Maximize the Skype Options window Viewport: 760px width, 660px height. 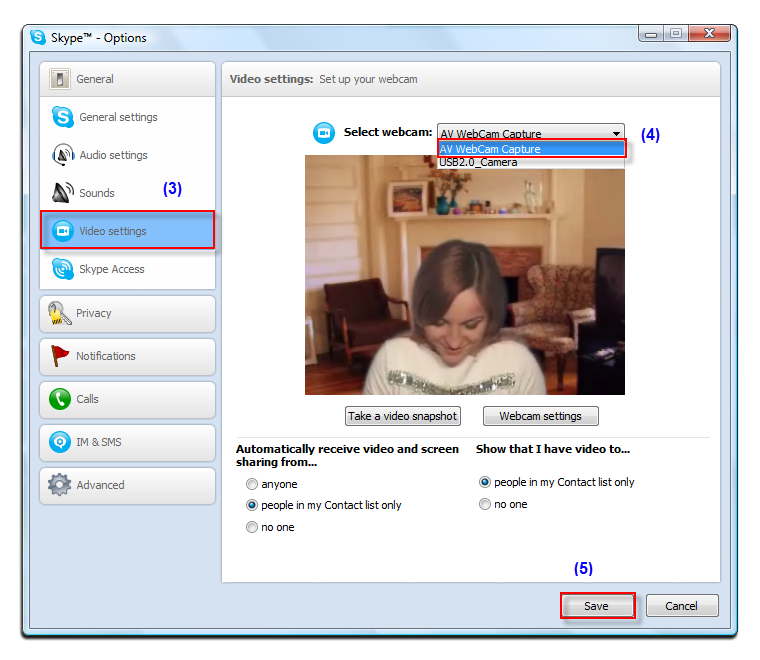tap(676, 34)
